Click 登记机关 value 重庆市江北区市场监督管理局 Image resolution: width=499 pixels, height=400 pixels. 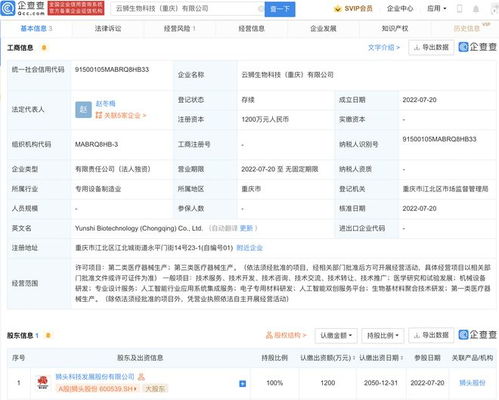coord(445,189)
